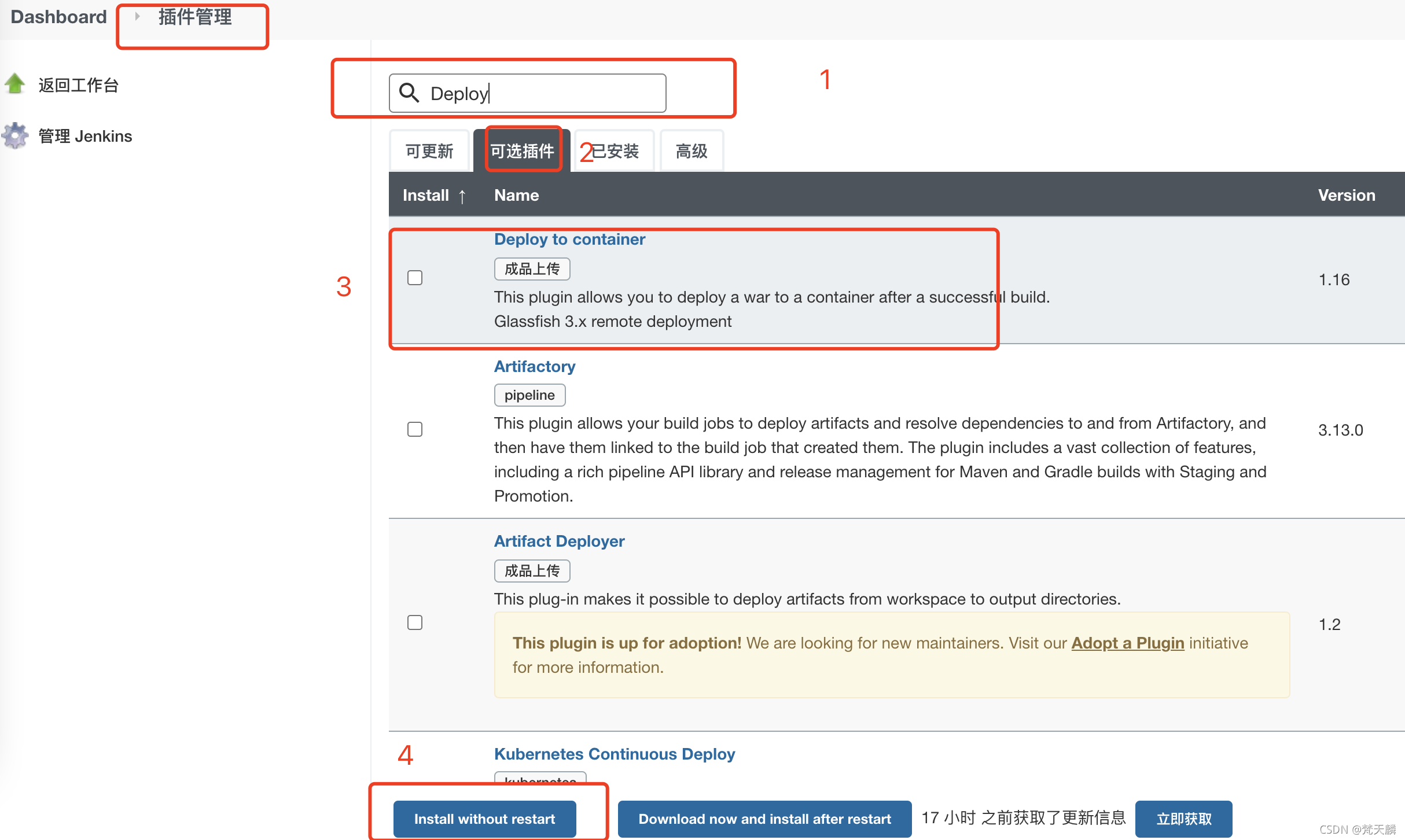Click 'Glassfish 3.x remote deployment' description text
1405x840 pixels.
(613, 322)
